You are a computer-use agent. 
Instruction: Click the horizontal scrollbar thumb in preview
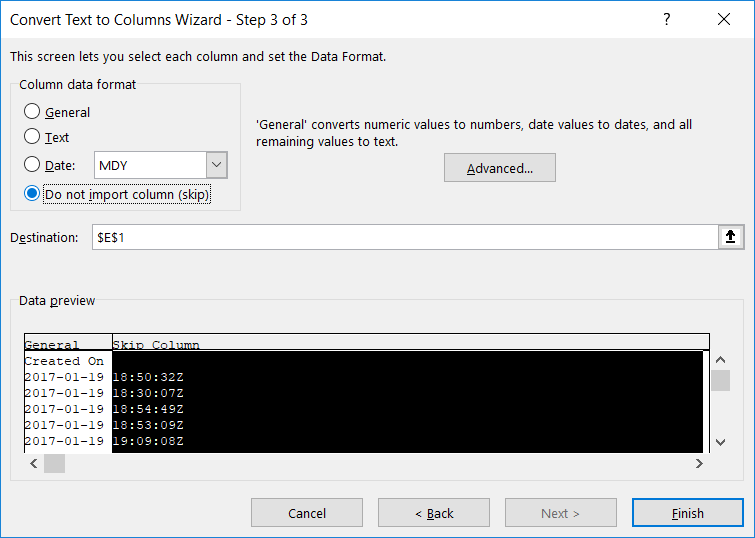pos(54,463)
